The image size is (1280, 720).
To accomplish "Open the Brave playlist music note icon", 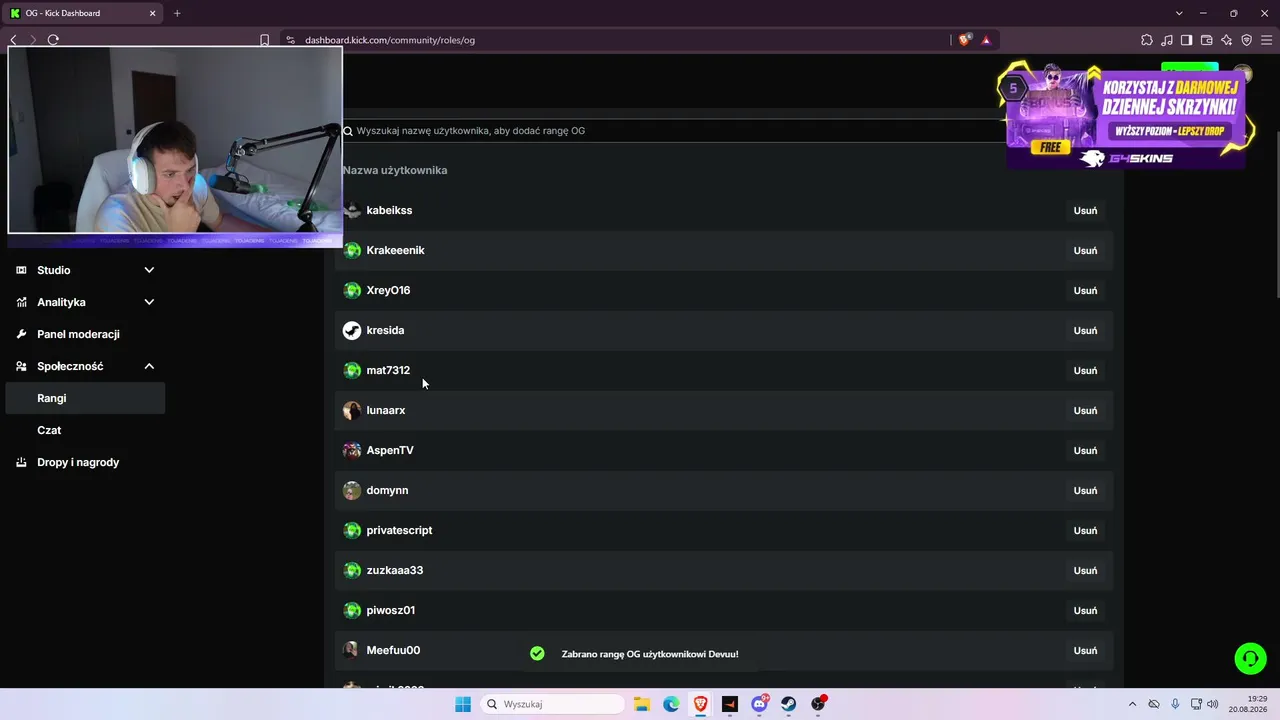I will click(1167, 40).
